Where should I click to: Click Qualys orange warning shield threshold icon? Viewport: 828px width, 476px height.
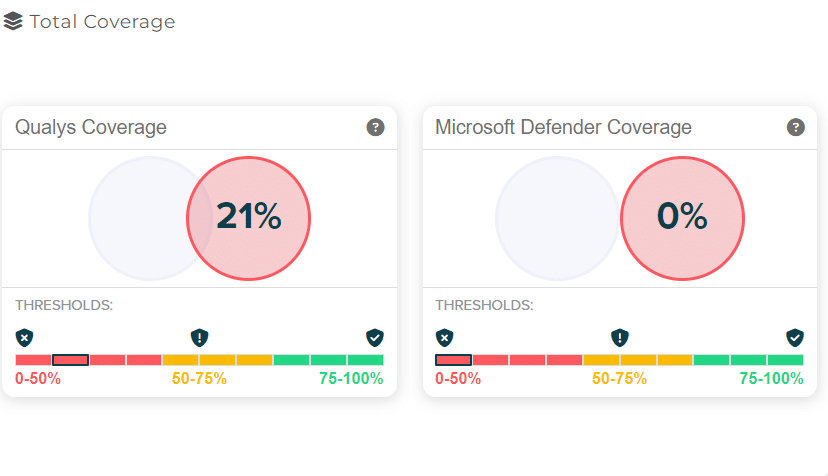pyautogui.click(x=199, y=337)
